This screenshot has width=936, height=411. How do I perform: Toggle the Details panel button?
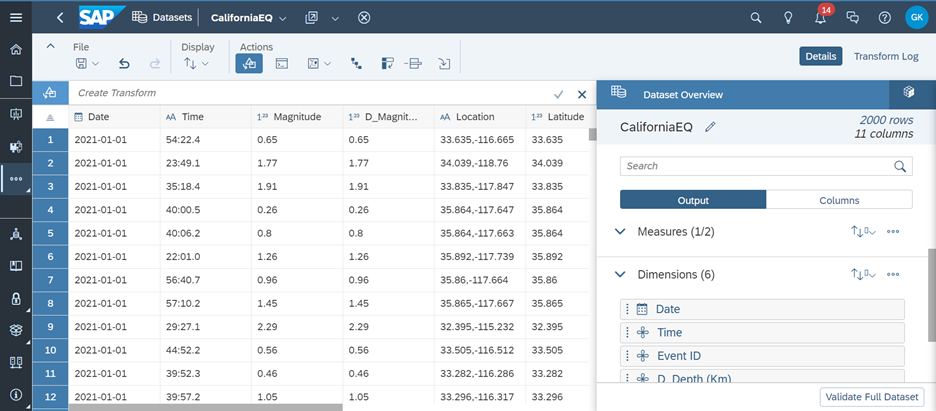pos(820,56)
